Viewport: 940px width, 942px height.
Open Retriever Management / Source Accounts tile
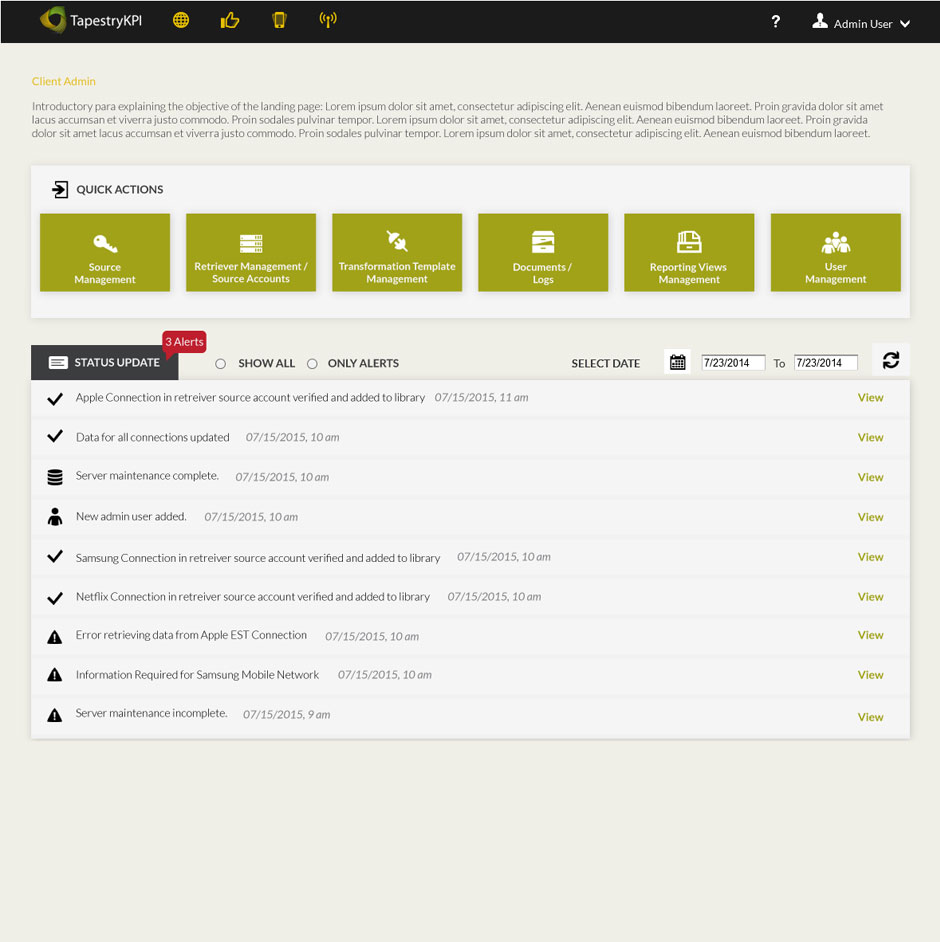[x=251, y=252]
